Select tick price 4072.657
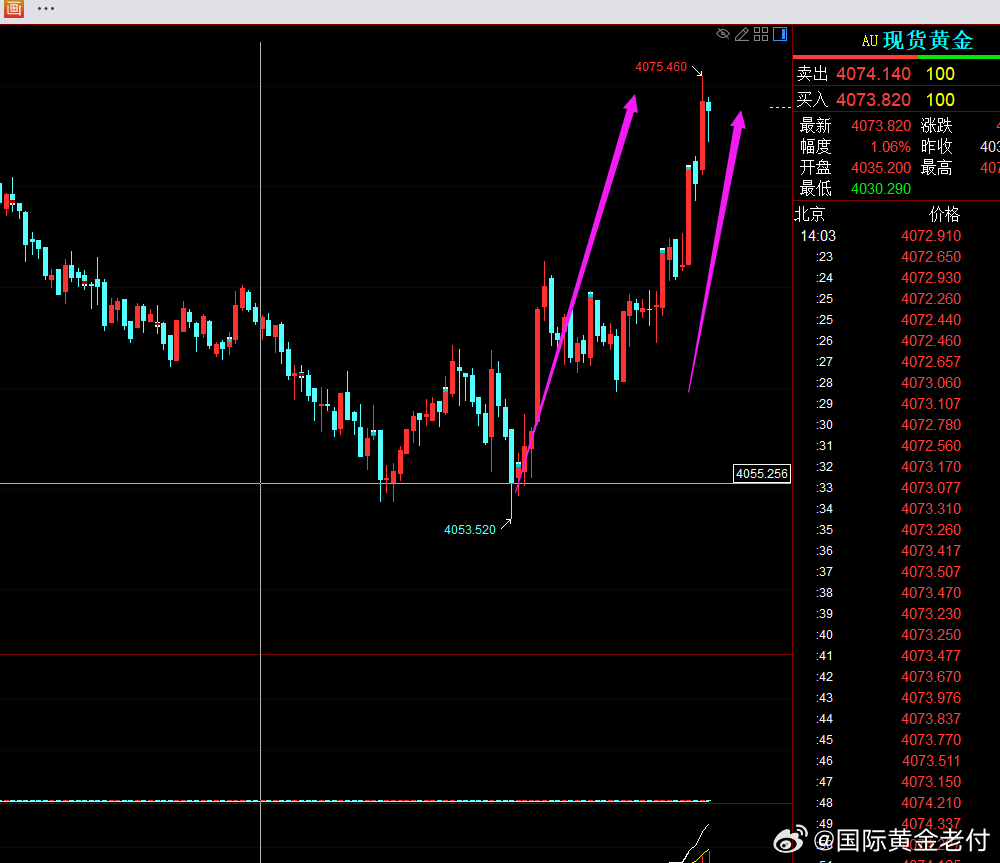The image size is (1000, 863). 931,362
